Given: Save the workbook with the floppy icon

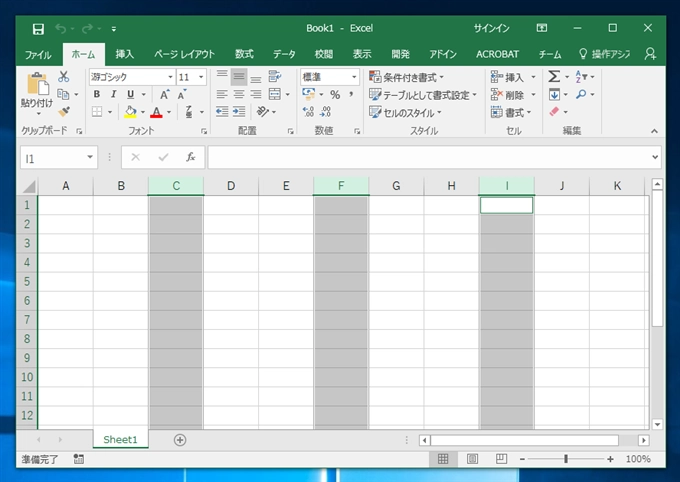Looking at the screenshot, I should click(x=38, y=29).
